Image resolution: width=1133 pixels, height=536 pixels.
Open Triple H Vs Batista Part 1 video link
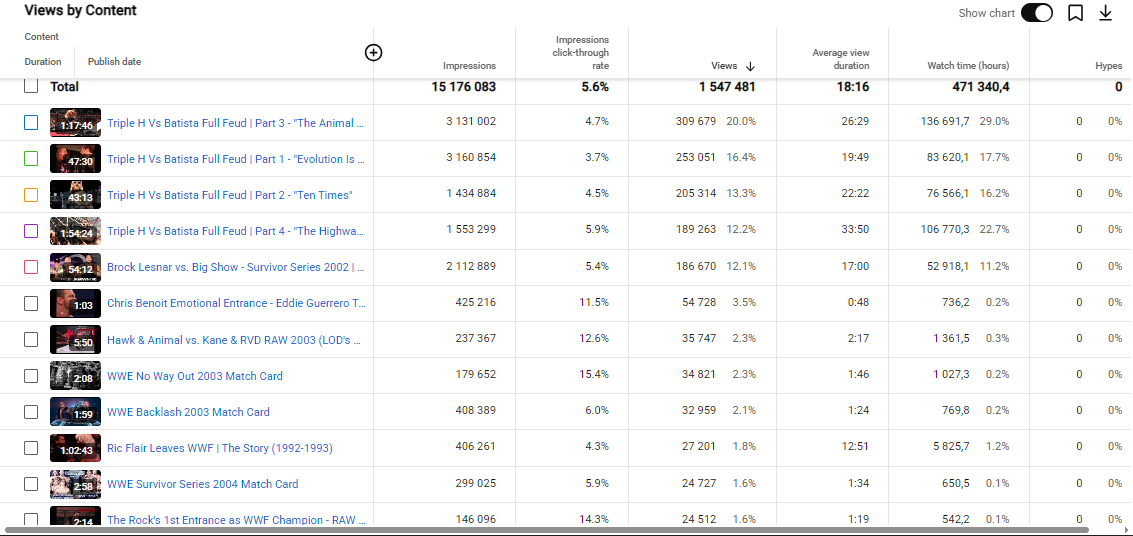(x=236, y=159)
